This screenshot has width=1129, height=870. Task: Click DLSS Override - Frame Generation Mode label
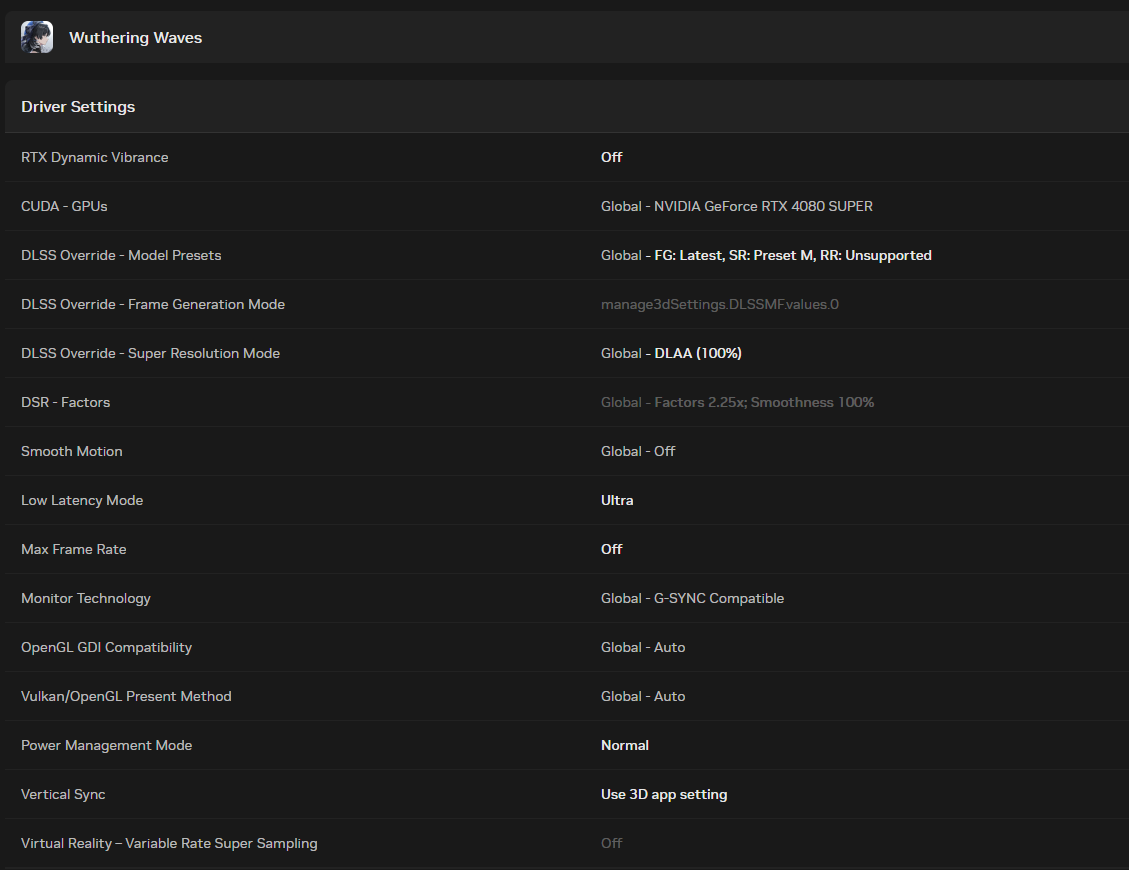point(153,304)
